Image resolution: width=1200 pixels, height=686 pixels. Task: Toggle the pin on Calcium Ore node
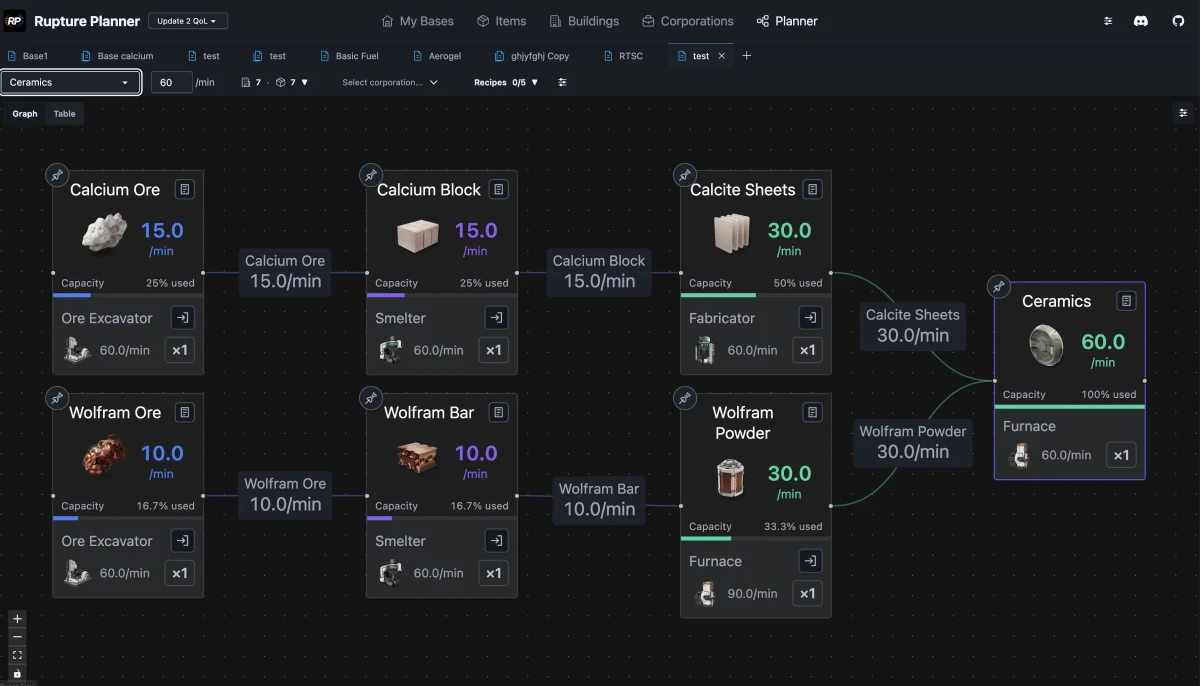(x=57, y=175)
